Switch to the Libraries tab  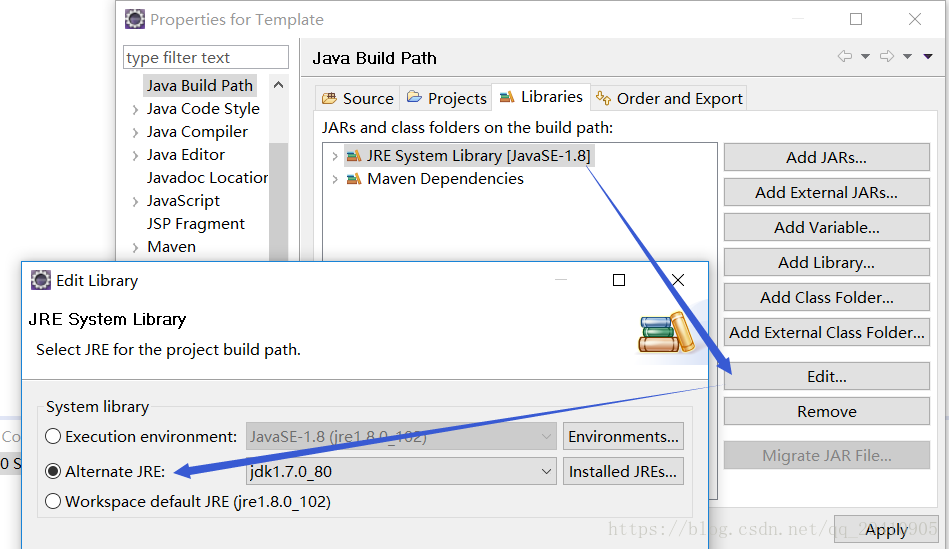(541, 97)
